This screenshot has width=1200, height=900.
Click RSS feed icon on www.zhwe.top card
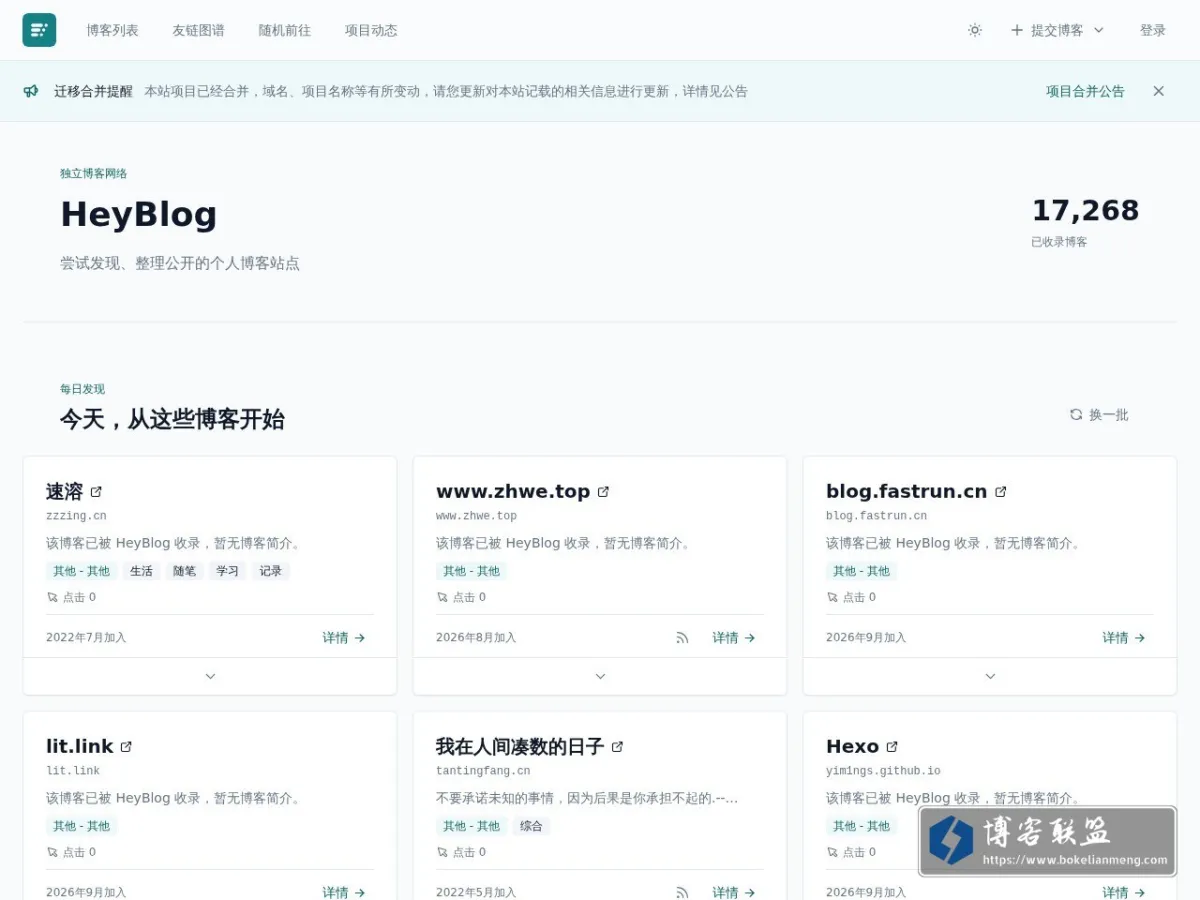click(x=682, y=638)
